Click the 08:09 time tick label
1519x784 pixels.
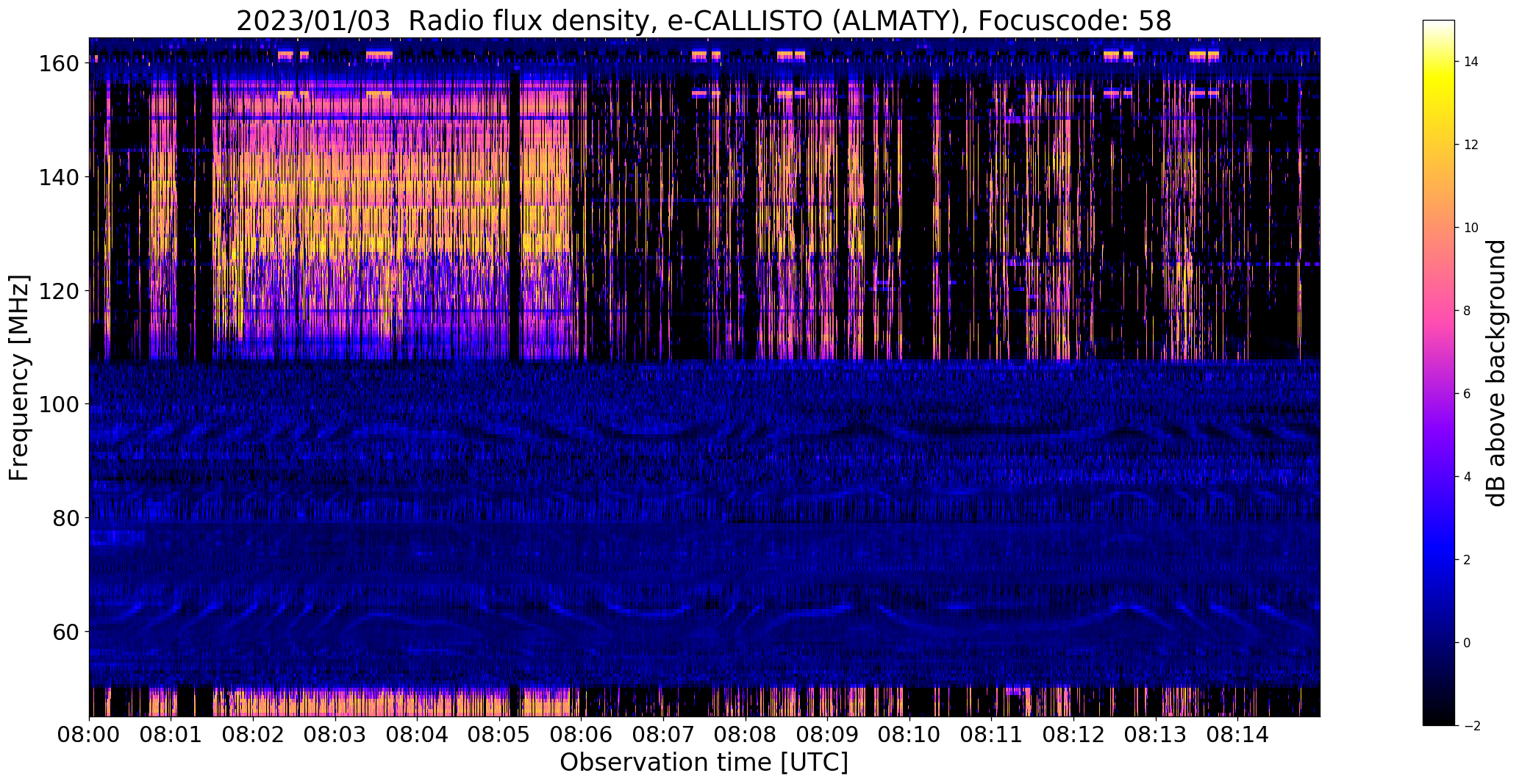coord(827,734)
